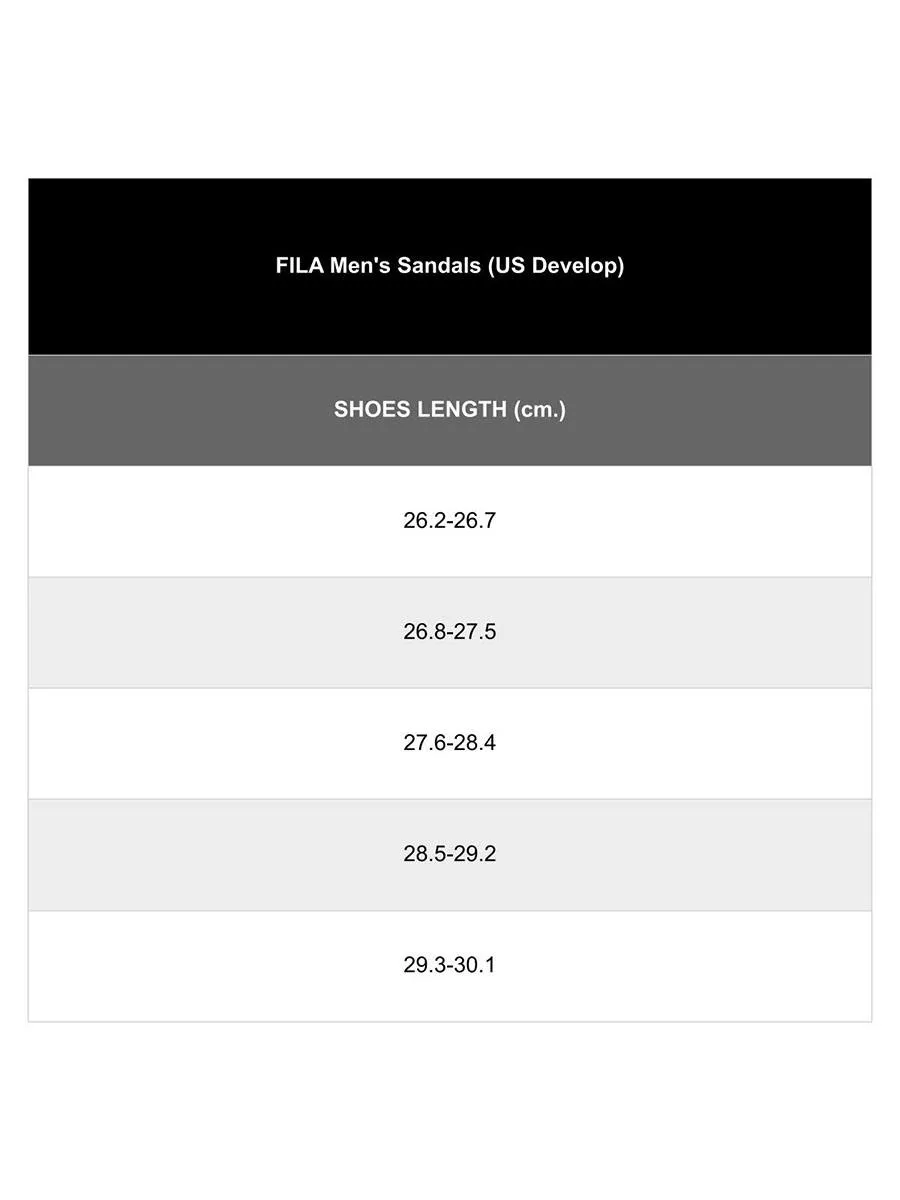Image resolution: width=900 pixels, height=1200 pixels.
Task: Select the 30.1 value
Action: 476,965
